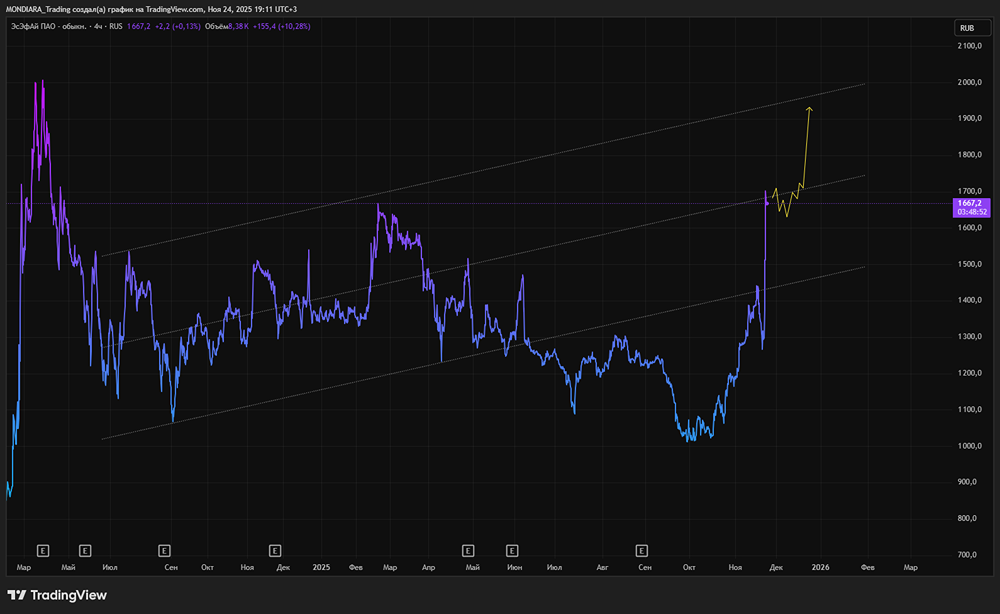Click the volume change +155,4 (+10,28%)
This screenshot has width=1000, height=614.
point(282,27)
